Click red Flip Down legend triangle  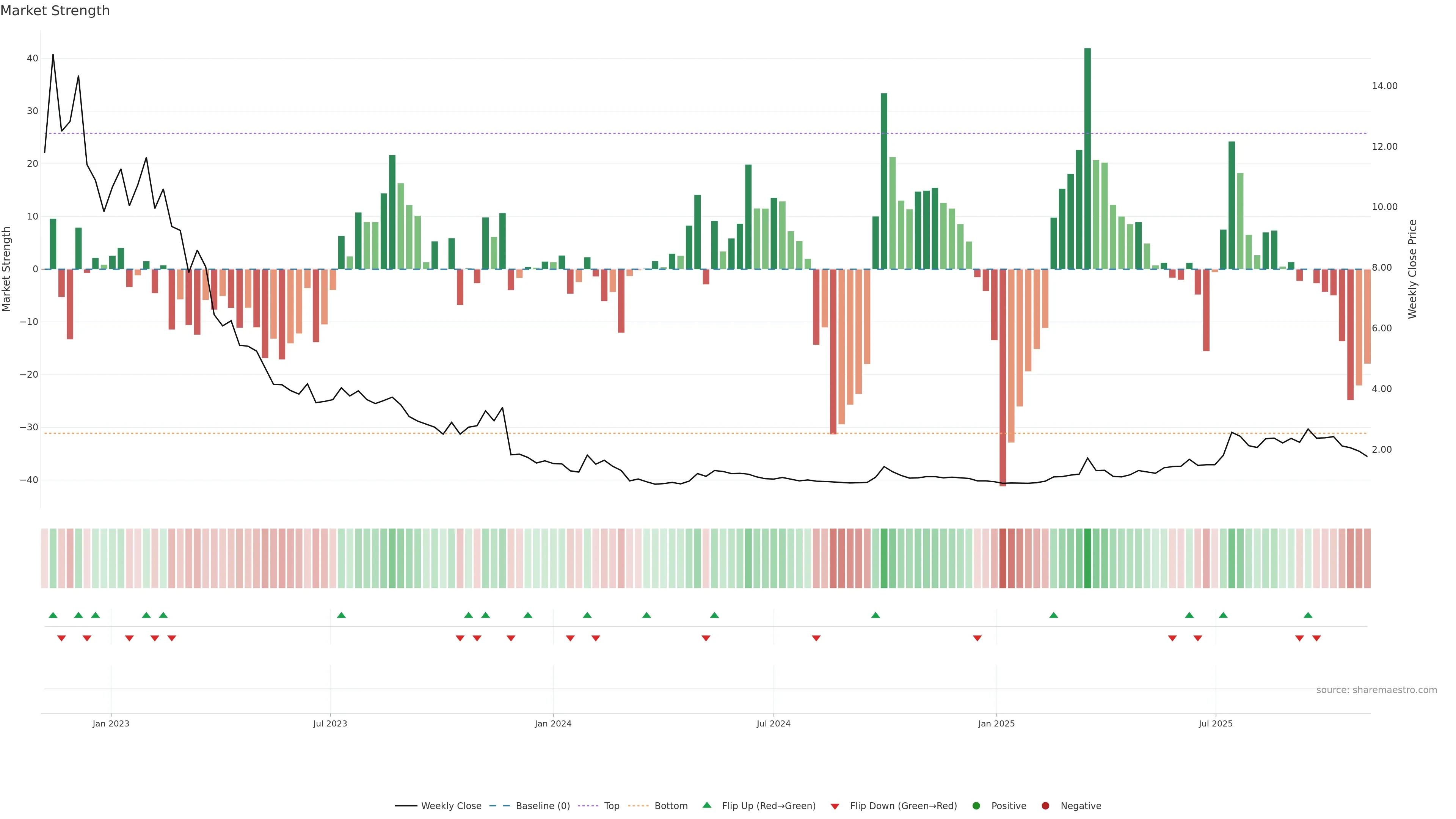click(x=835, y=806)
